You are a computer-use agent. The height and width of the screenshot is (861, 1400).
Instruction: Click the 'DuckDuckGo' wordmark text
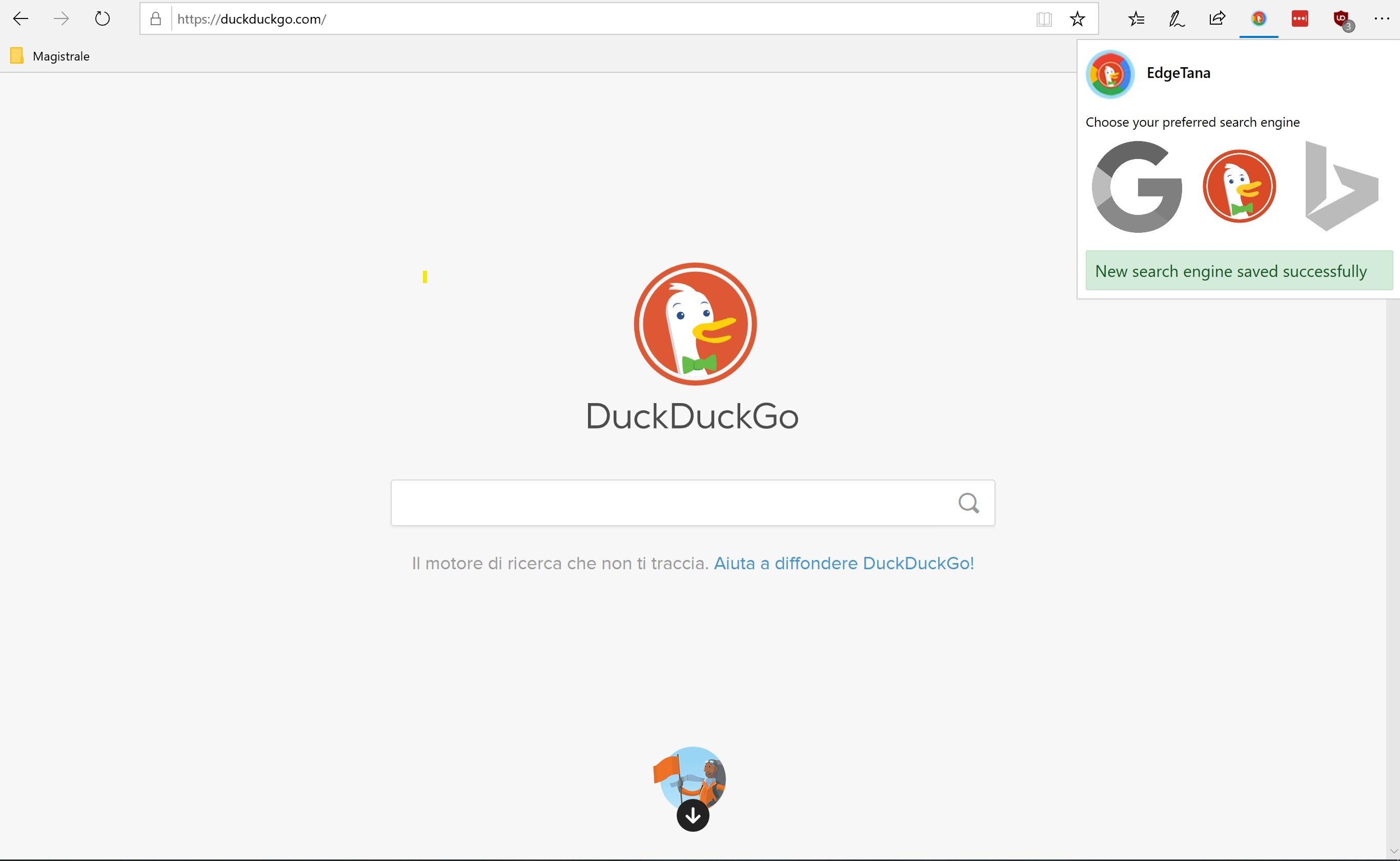point(693,416)
